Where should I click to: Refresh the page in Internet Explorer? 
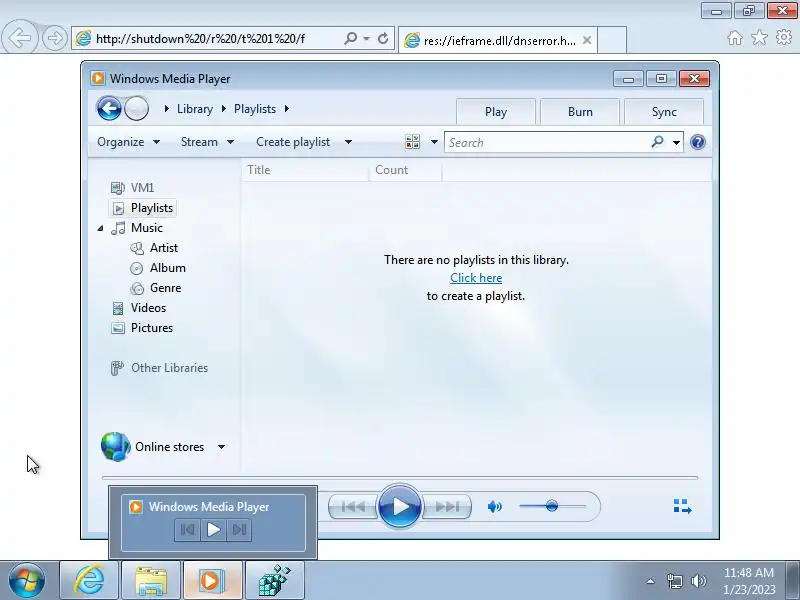pos(383,38)
